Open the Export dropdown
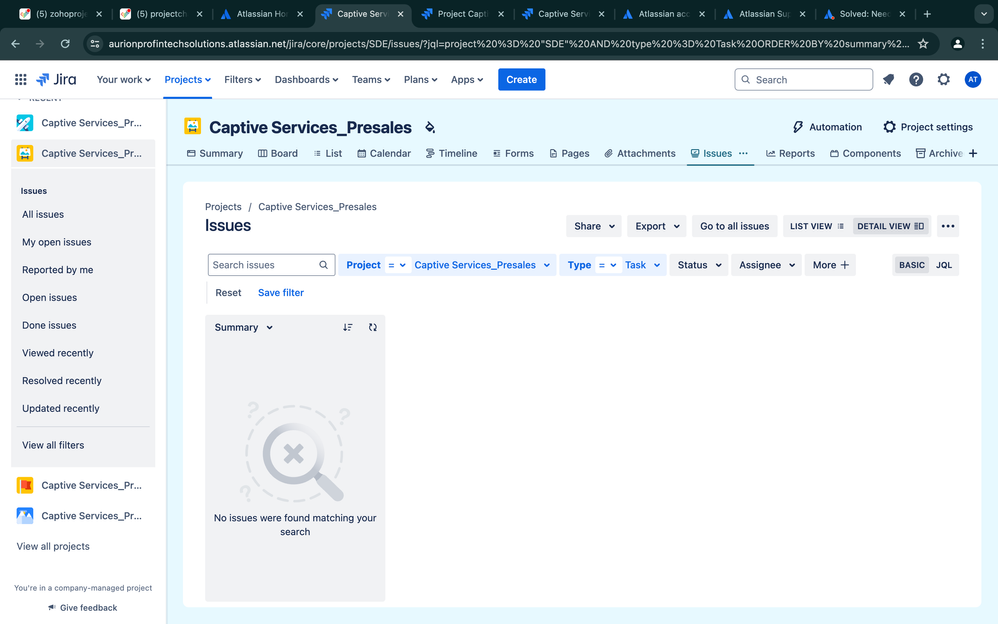The image size is (998, 624). coord(657,226)
